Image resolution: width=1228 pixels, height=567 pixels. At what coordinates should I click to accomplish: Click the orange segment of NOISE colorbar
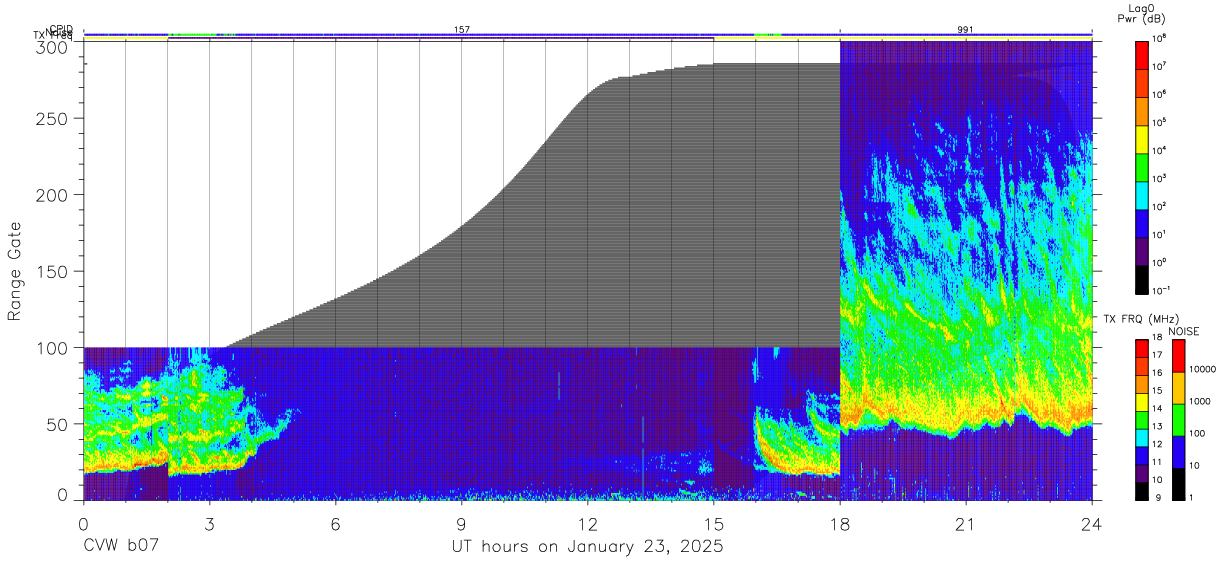click(1178, 388)
